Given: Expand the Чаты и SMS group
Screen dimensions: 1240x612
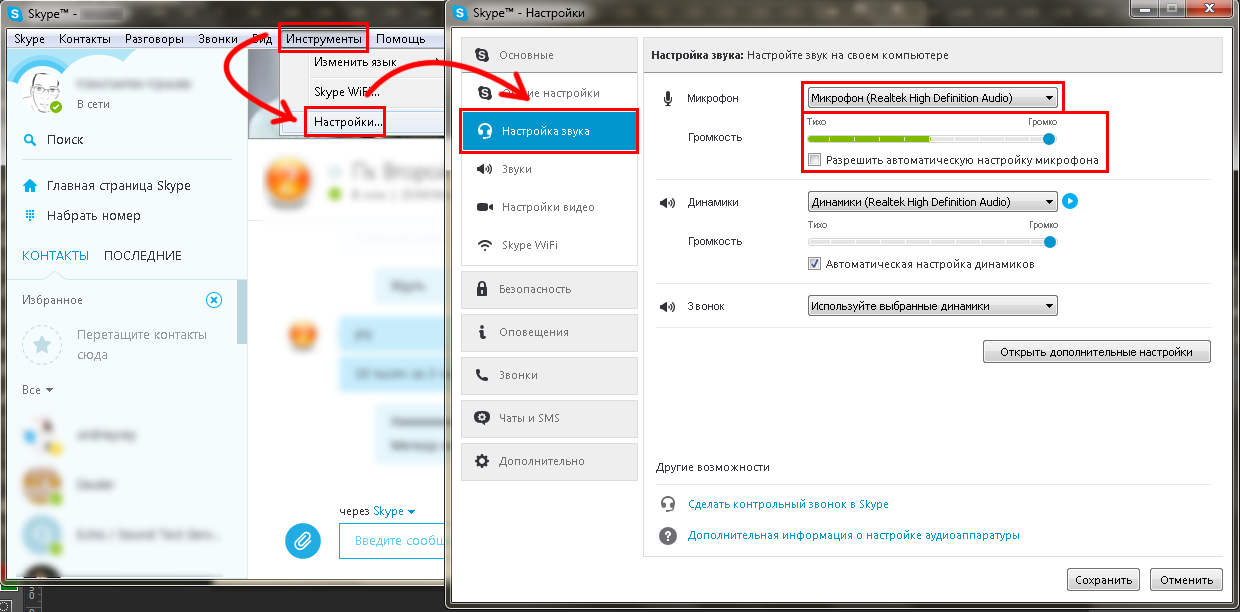Looking at the screenshot, I should 549,418.
